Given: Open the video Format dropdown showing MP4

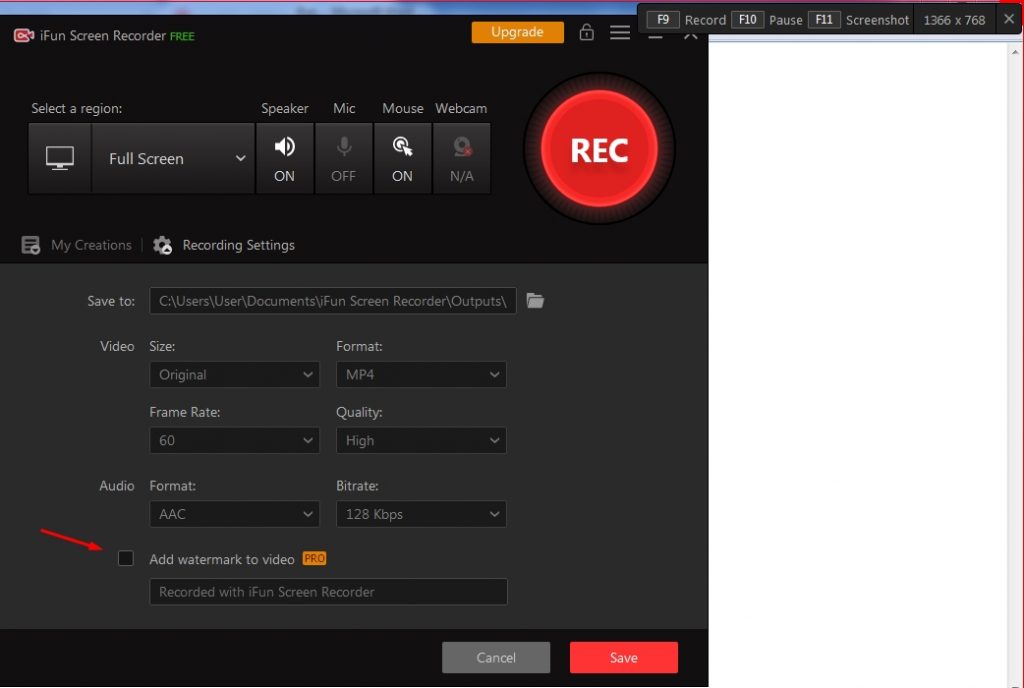Looking at the screenshot, I should tap(421, 375).
